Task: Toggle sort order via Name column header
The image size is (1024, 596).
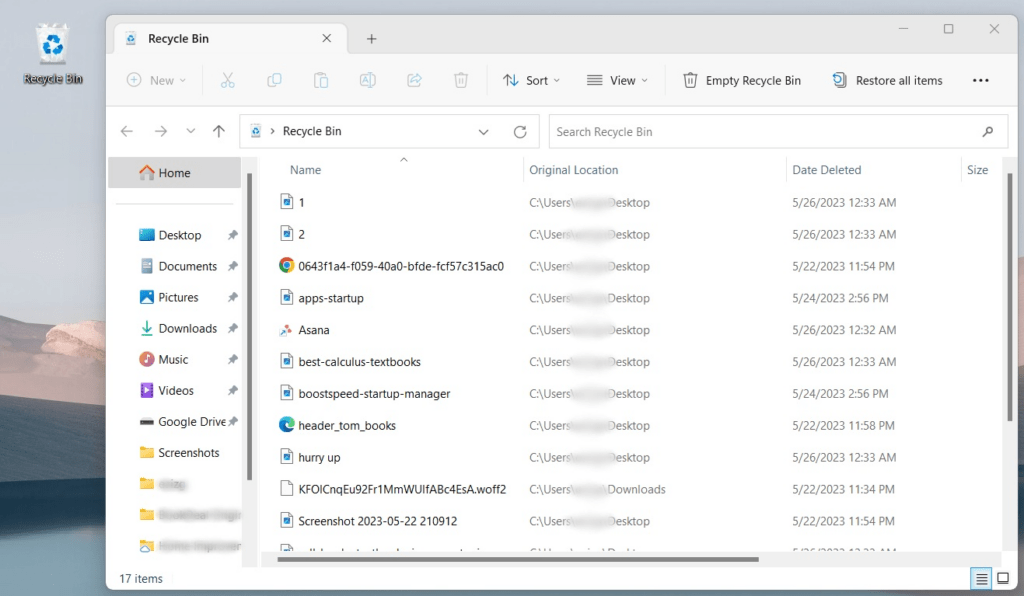Action: click(x=304, y=169)
